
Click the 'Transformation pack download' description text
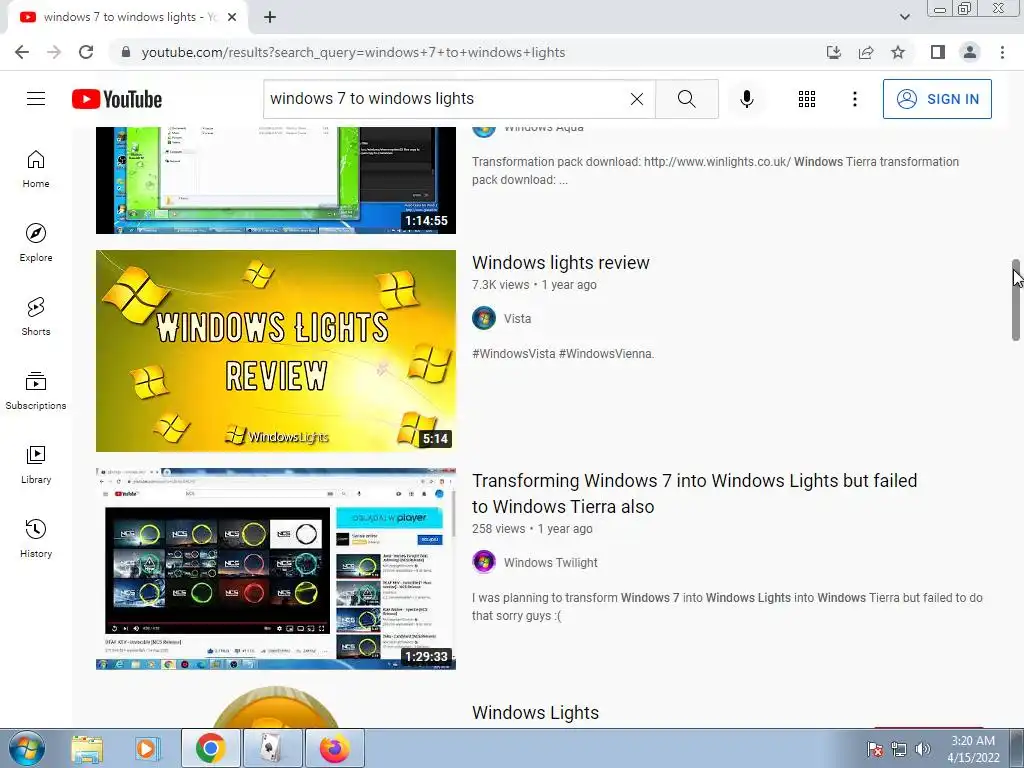coord(715,170)
